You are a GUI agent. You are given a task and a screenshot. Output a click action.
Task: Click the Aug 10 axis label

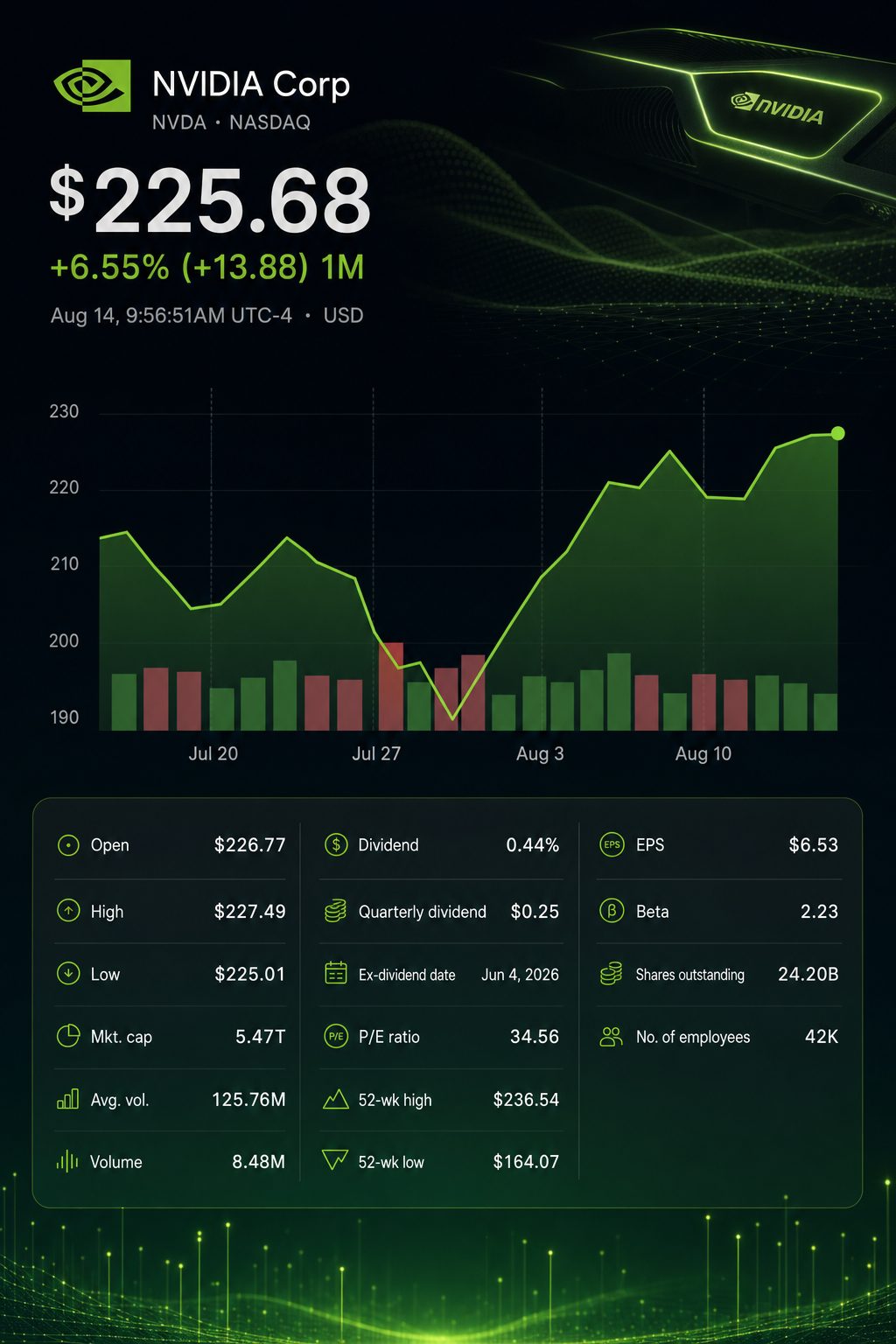(x=703, y=753)
